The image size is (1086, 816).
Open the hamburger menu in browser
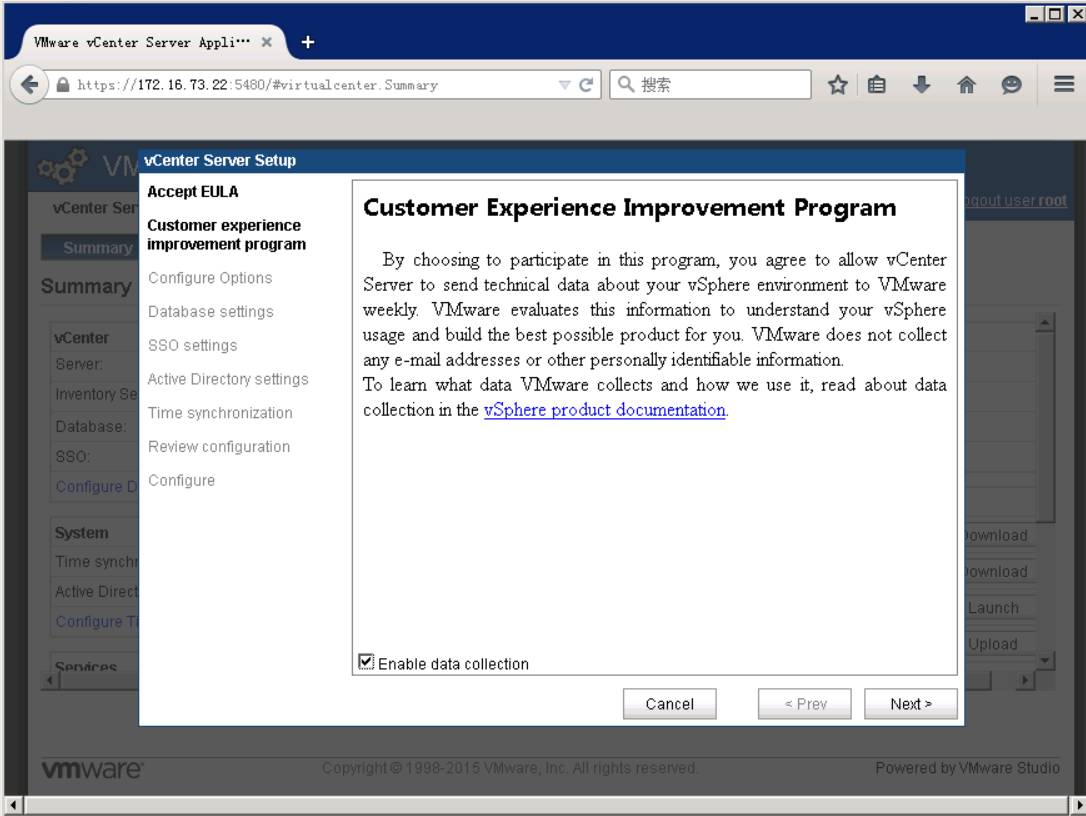coord(1064,85)
